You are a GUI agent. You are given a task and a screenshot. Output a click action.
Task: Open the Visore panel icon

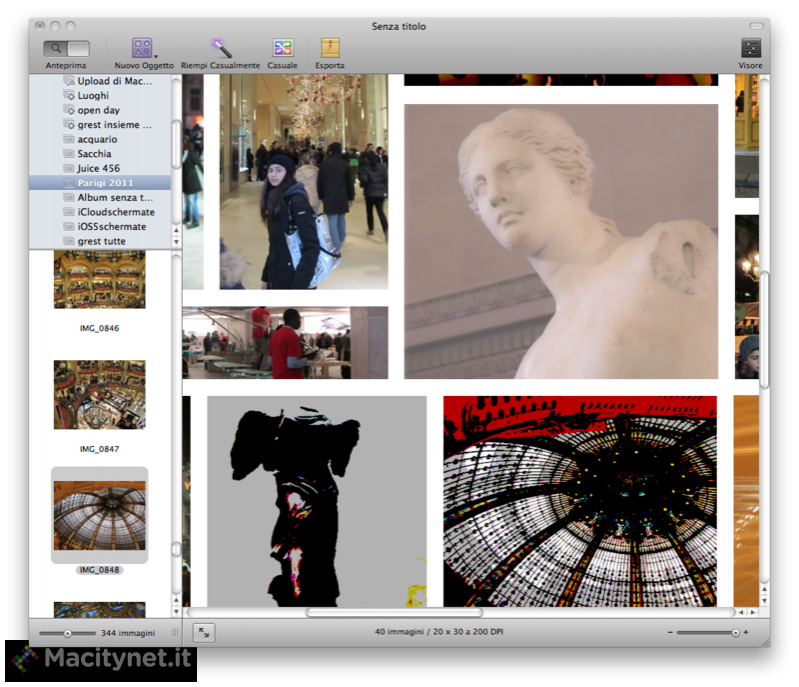click(x=751, y=48)
